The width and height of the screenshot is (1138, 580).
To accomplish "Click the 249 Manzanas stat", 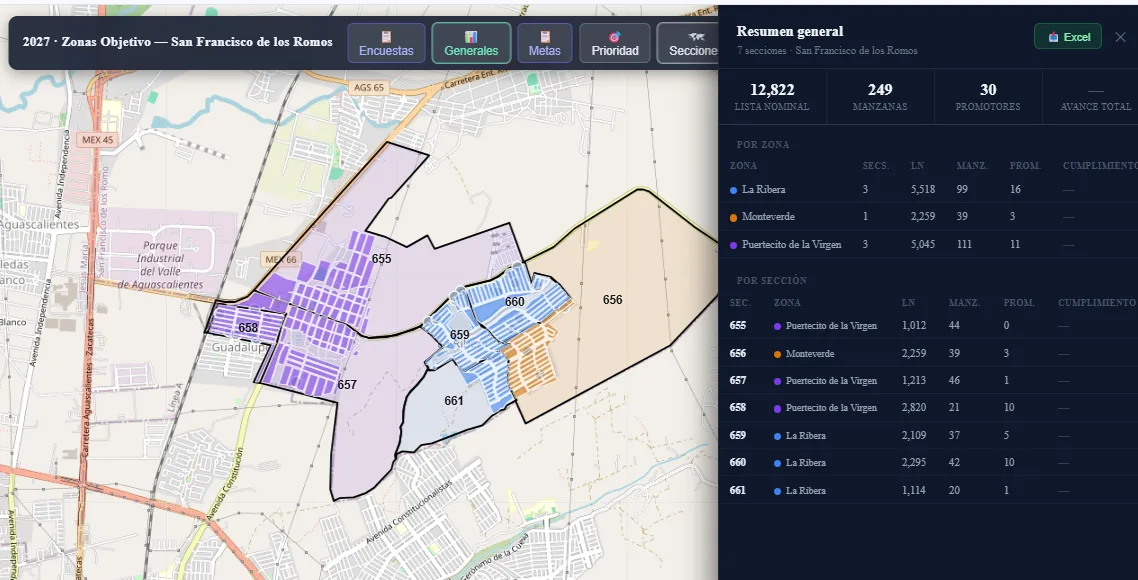I will click(880, 97).
